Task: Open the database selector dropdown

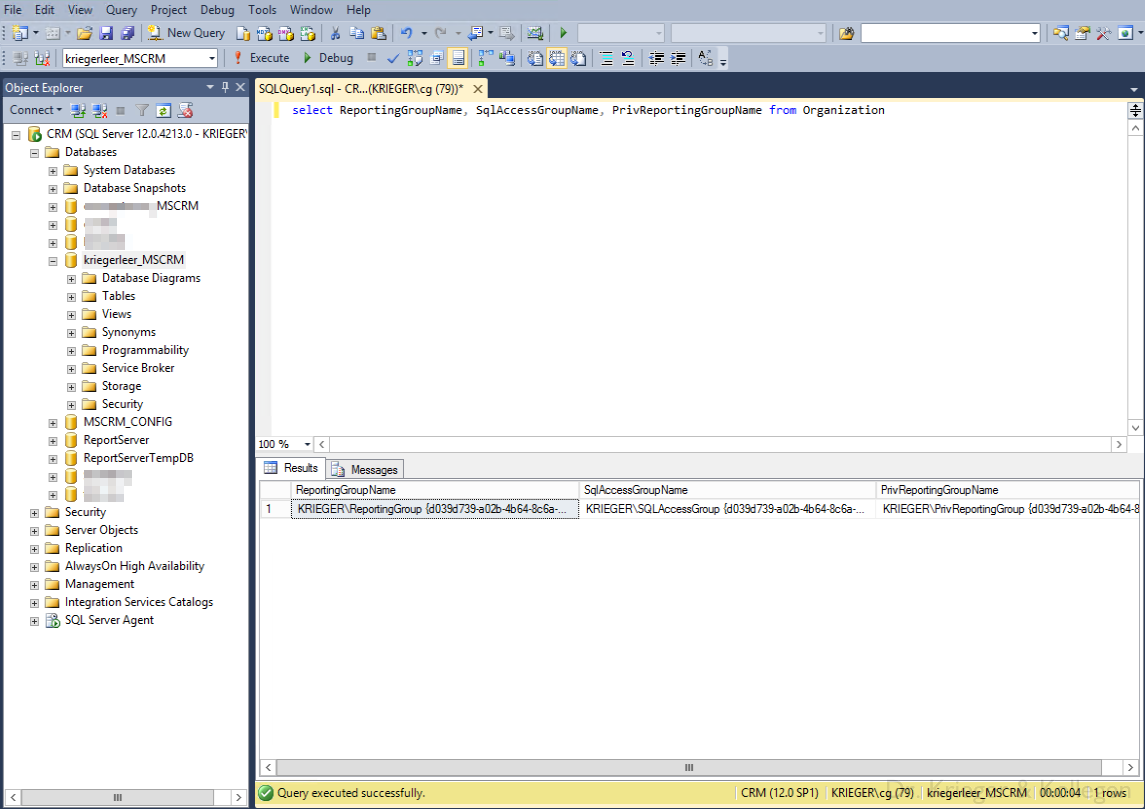Action: pos(211,58)
